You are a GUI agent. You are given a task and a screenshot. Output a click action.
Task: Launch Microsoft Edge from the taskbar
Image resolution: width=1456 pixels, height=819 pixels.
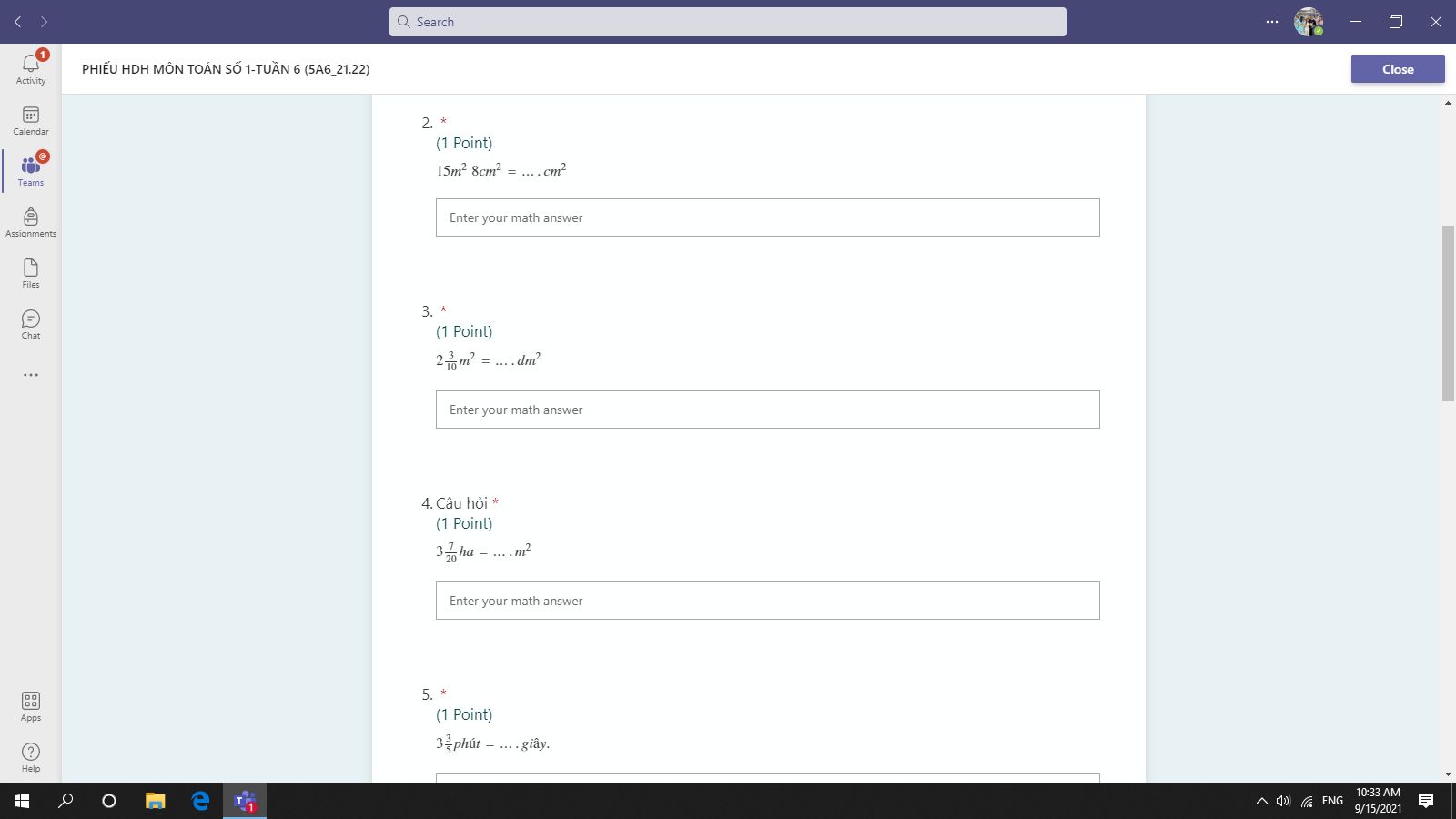pos(200,801)
